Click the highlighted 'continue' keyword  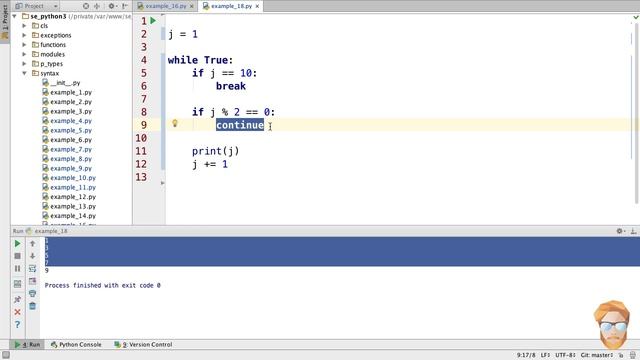click(x=240, y=125)
